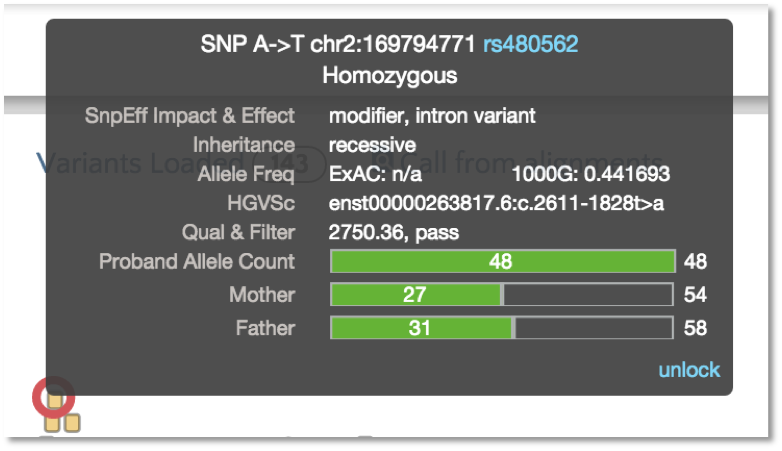Click the Father green bar showing 31

pos(421,328)
